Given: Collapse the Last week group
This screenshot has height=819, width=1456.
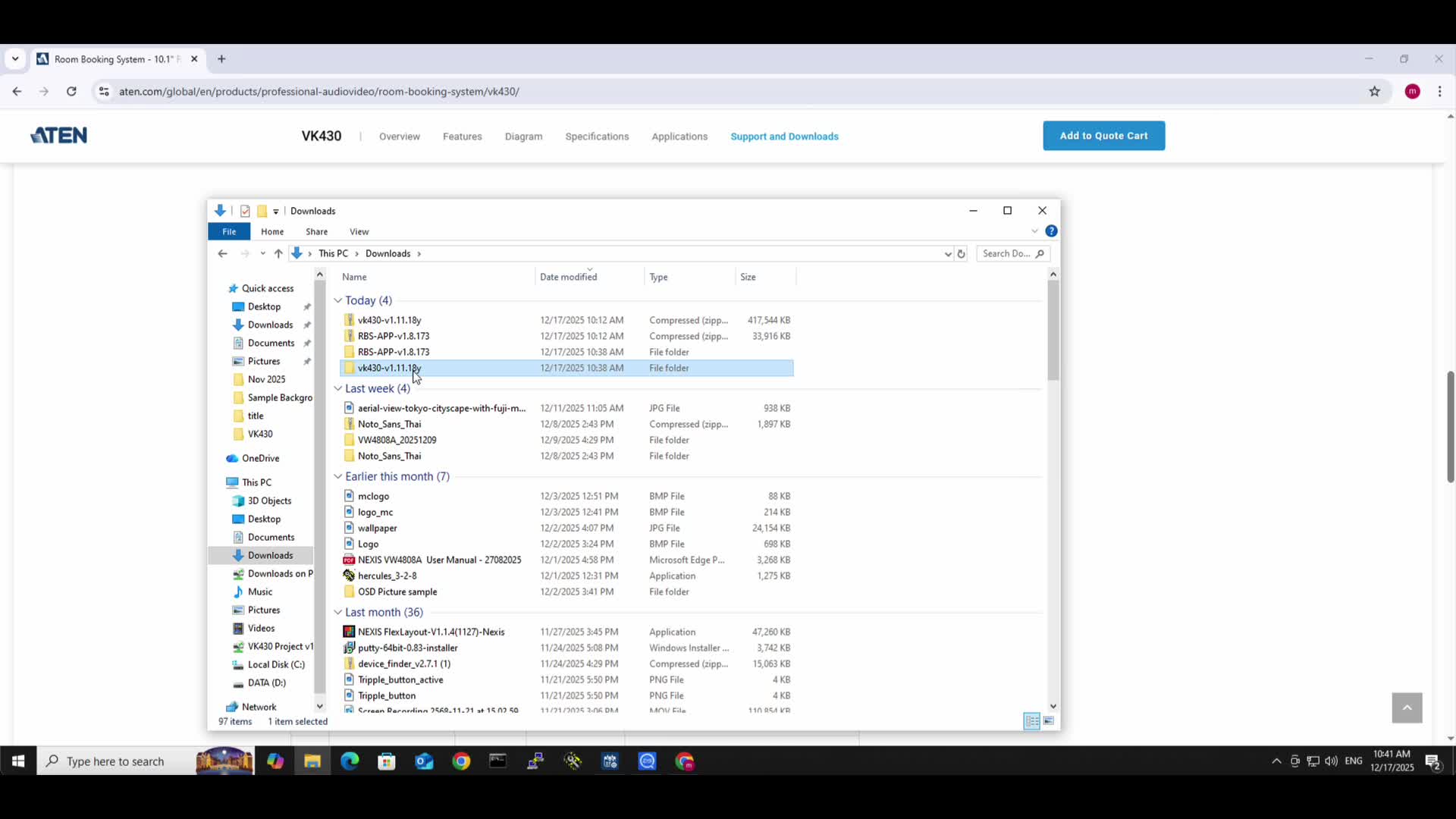Looking at the screenshot, I should click(338, 389).
